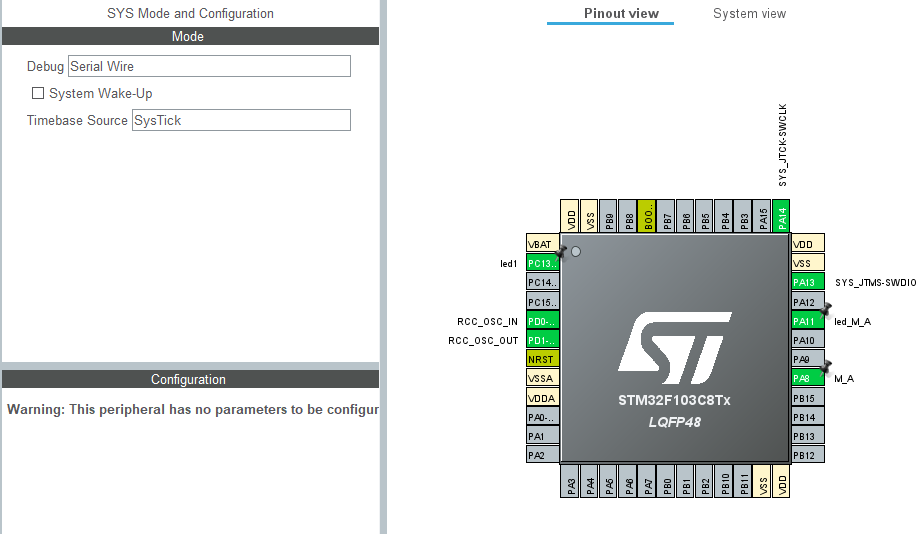
Task: Click the led_M_A pin label
Action: pyautogui.click(x=852, y=322)
